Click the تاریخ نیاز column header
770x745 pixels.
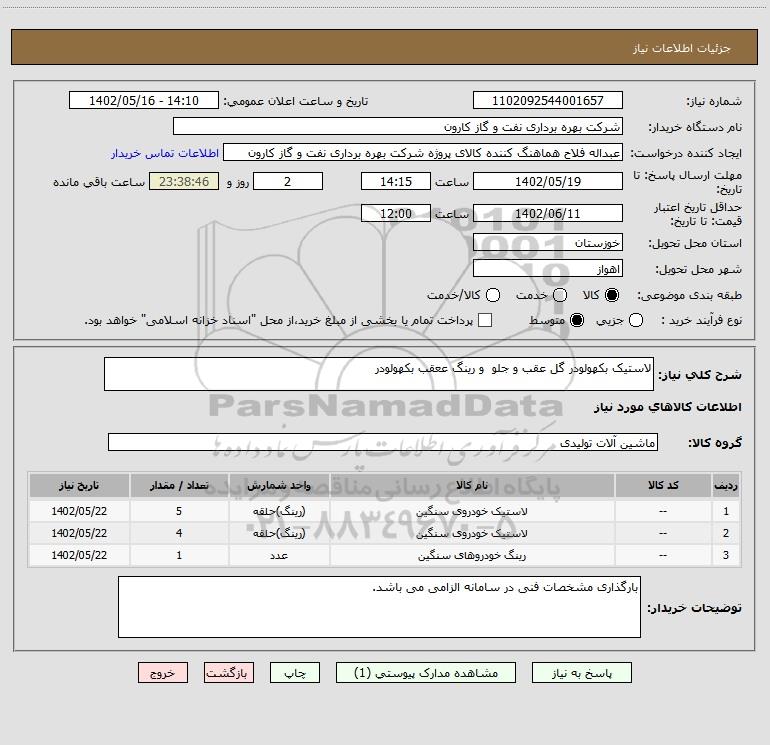click(x=79, y=485)
